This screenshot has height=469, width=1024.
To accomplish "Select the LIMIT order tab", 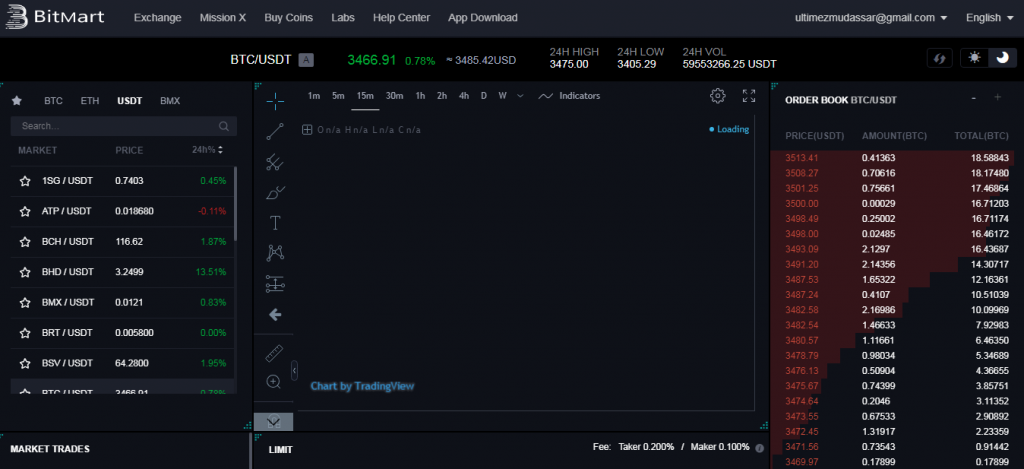I will (x=280, y=449).
